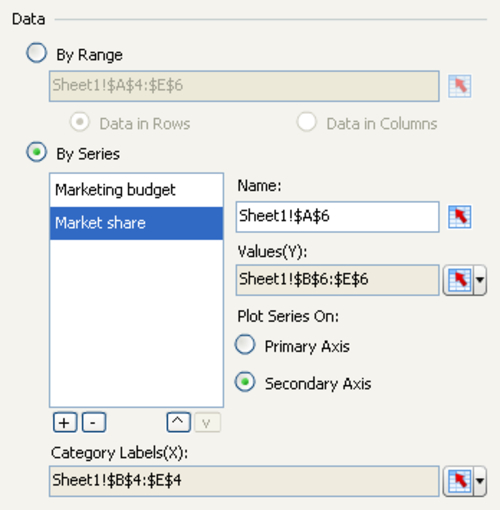This screenshot has width=500, height=510.
Task: Open dropdown arrow beside Category Labels picker
Action: [480, 481]
